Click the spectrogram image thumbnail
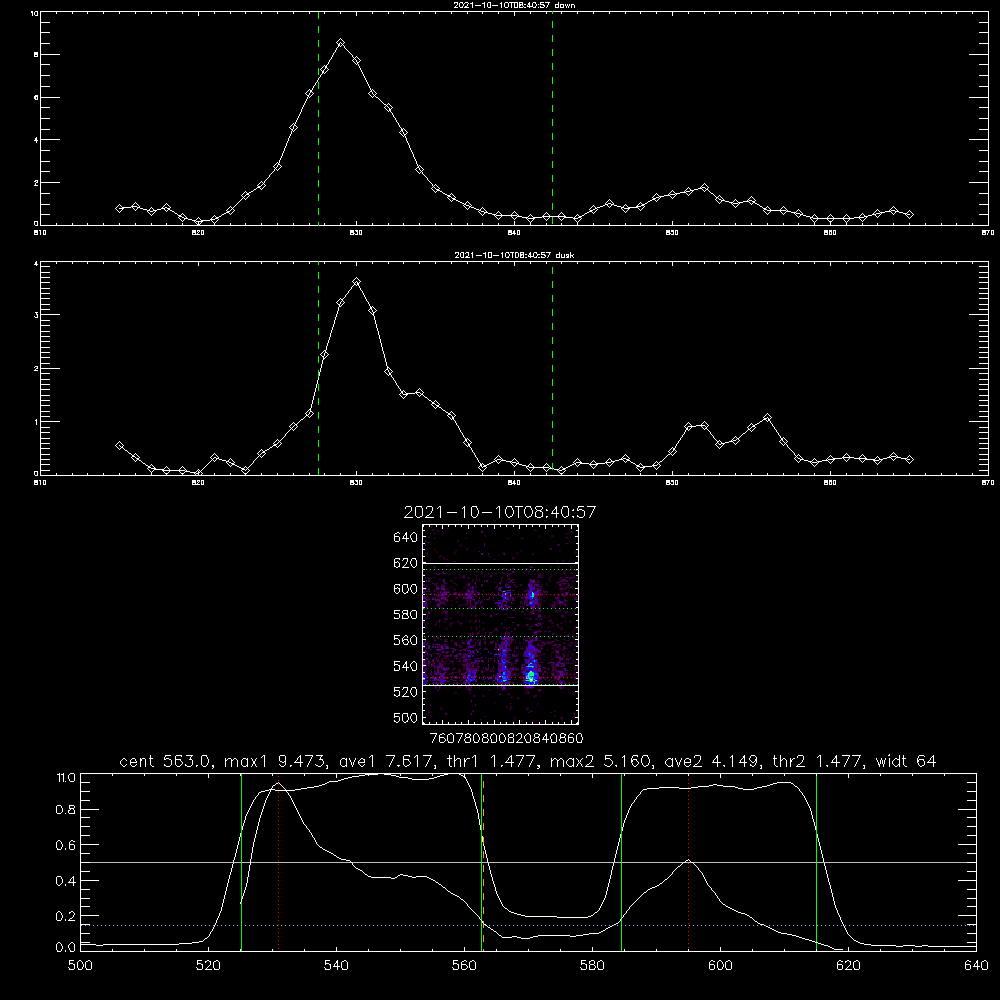This screenshot has width=1000, height=1000. 501,624
